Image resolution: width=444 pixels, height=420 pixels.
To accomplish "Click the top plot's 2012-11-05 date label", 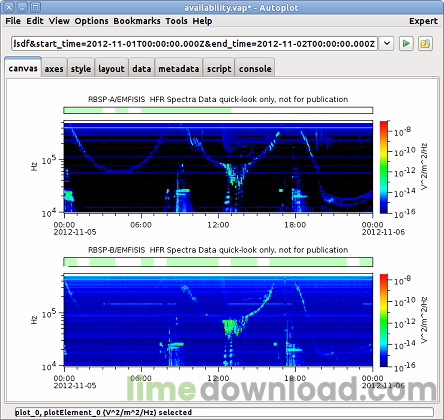I will 75,232.
